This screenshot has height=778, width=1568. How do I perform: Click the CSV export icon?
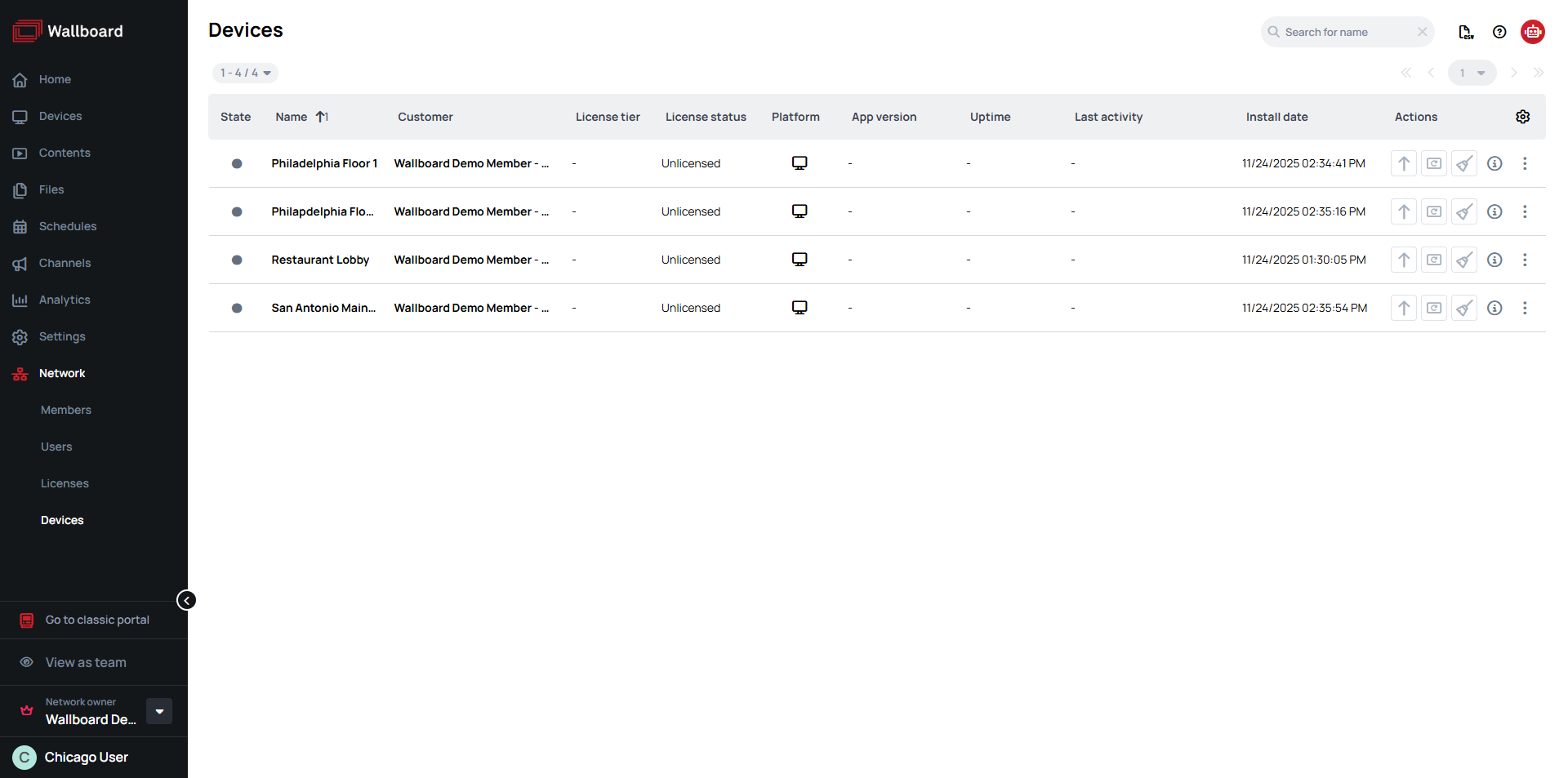point(1466,32)
